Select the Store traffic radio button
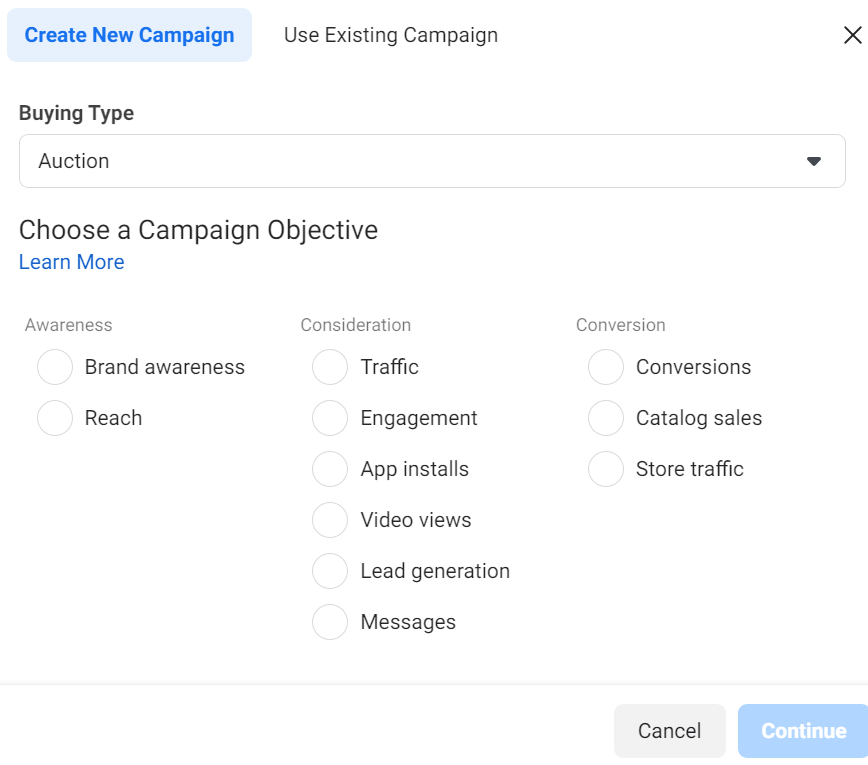The height and width of the screenshot is (765, 868). [x=606, y=469]
